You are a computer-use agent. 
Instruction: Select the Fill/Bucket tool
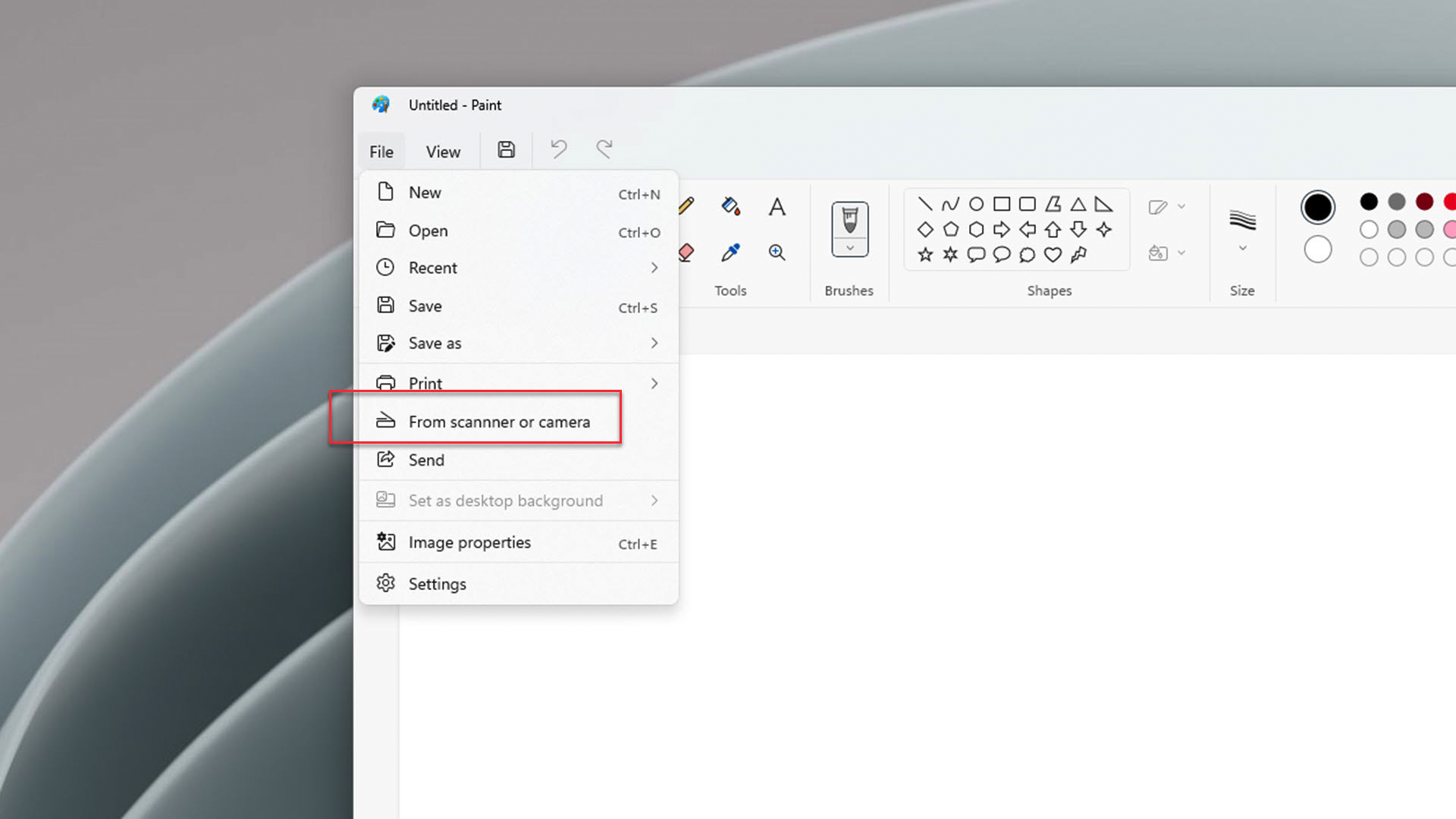(731, 206)
